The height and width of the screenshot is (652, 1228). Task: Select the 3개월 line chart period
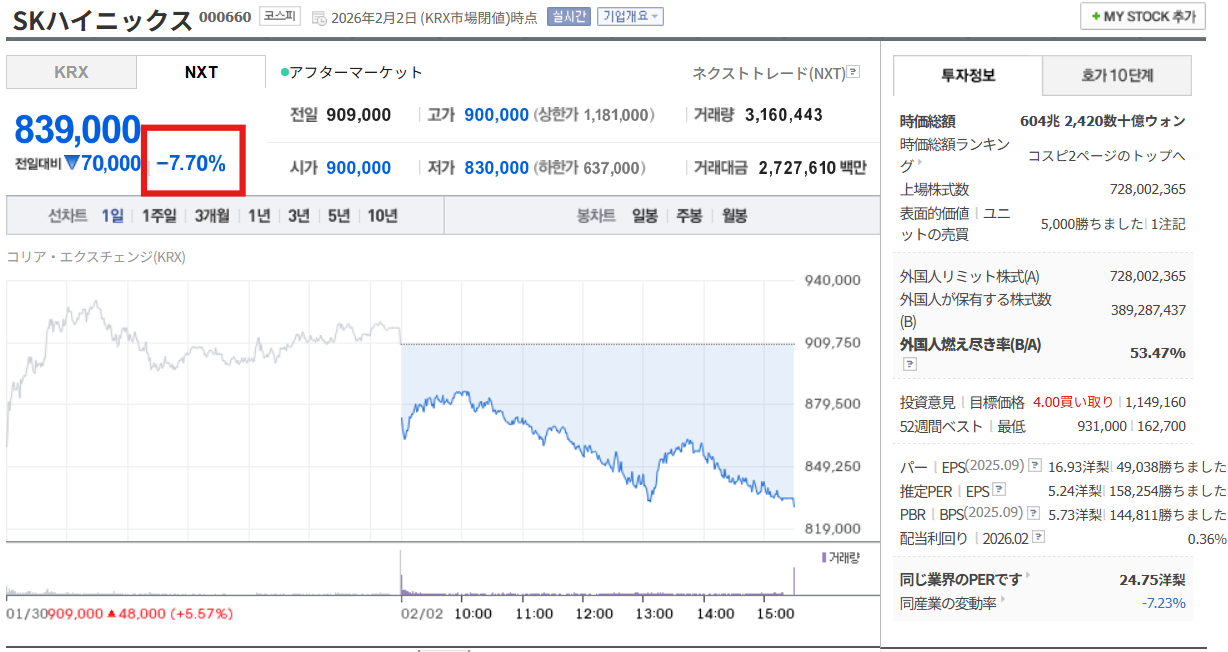tap(212, 215)
